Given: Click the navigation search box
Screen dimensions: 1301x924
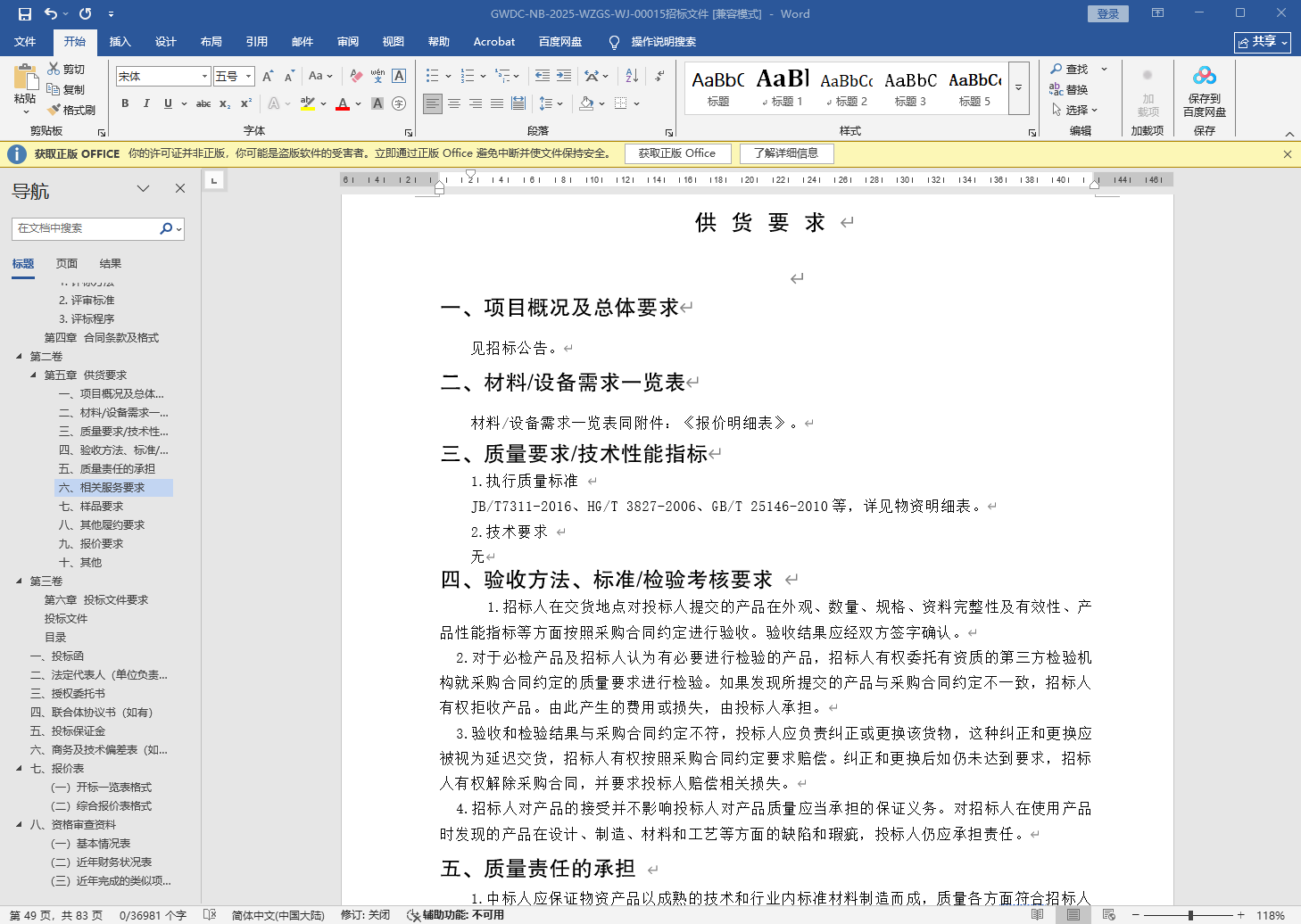Looking at the screenshot, I should pos(85,228).
